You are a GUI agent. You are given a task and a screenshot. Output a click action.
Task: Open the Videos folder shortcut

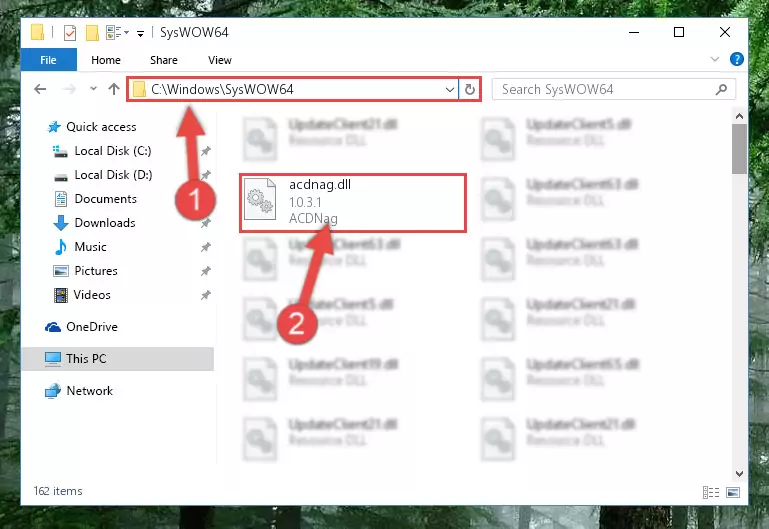(x=92, y=295)
